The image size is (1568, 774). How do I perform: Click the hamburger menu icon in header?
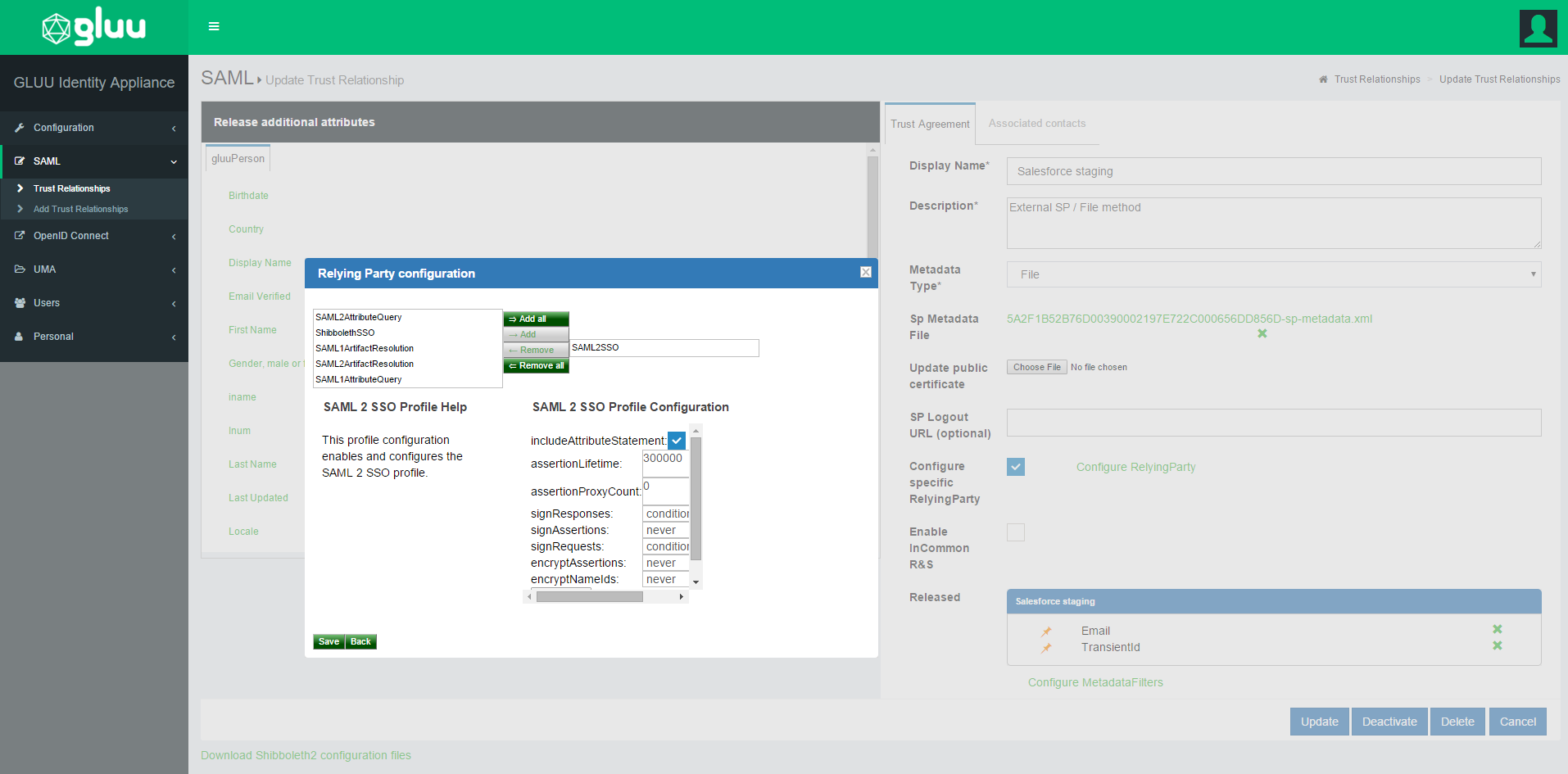pyautogui.click(x=214, y=26)
